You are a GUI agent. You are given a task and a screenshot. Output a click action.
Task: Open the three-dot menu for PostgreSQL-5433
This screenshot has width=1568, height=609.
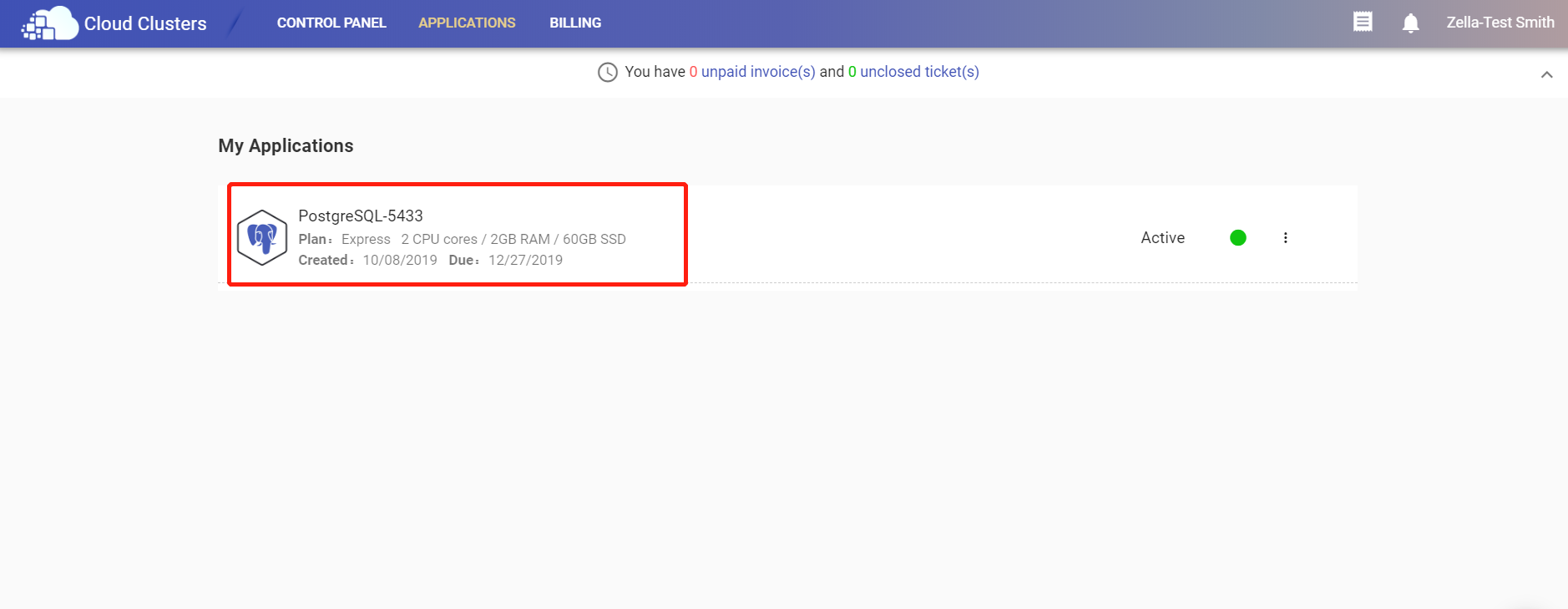click(1285, 238)
